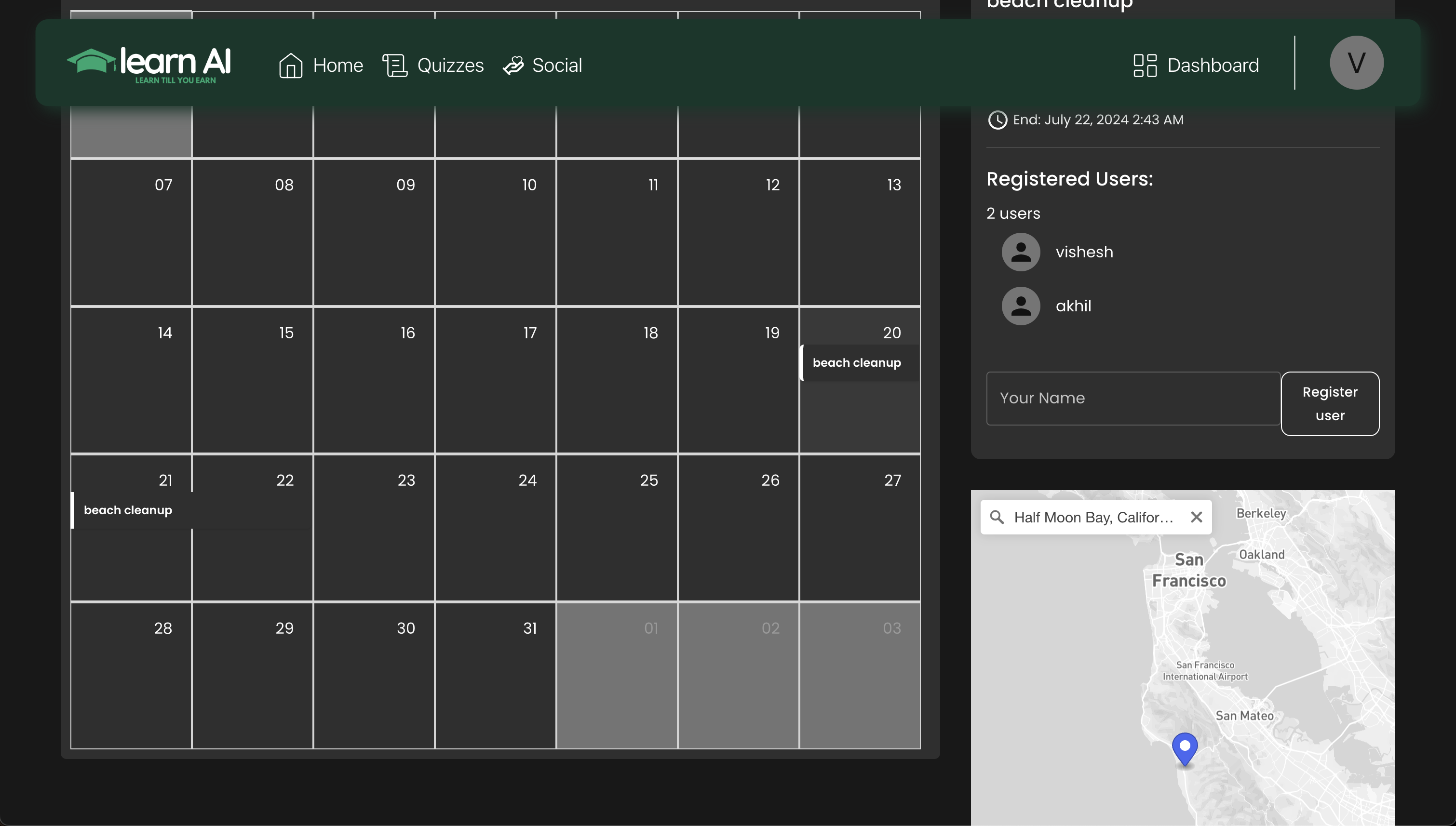Open the Quizzes nav item
Viewport: 1456px width, 826px height.
(450, 65)
